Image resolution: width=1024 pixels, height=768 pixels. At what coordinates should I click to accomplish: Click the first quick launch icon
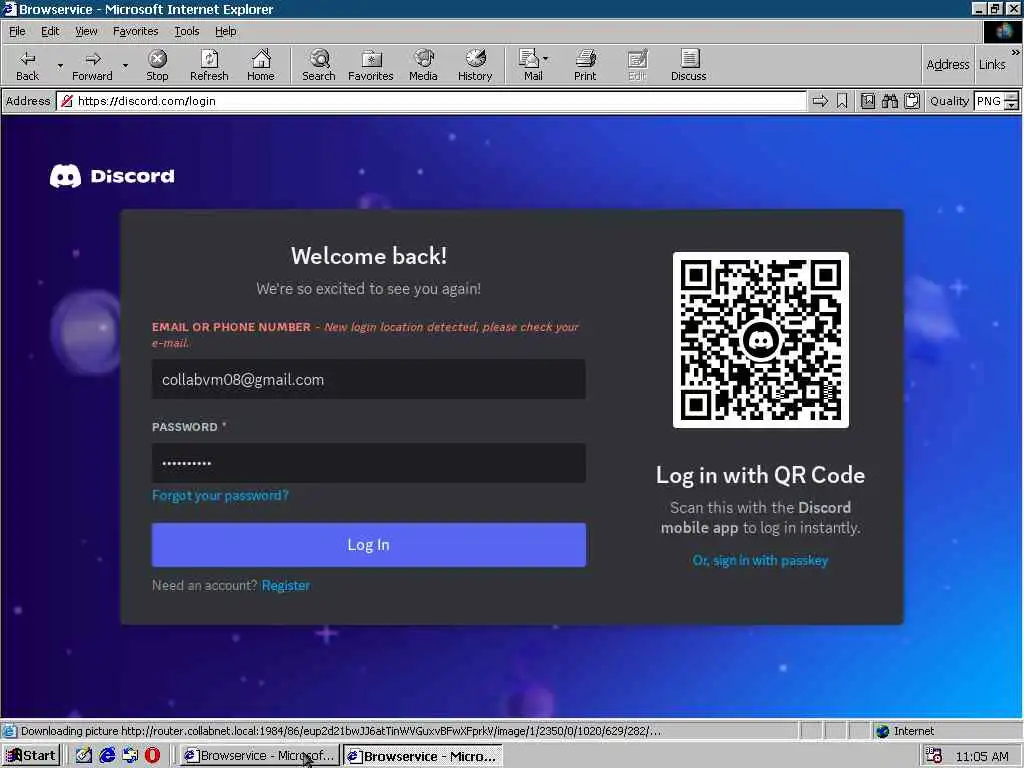click(84, 756)
